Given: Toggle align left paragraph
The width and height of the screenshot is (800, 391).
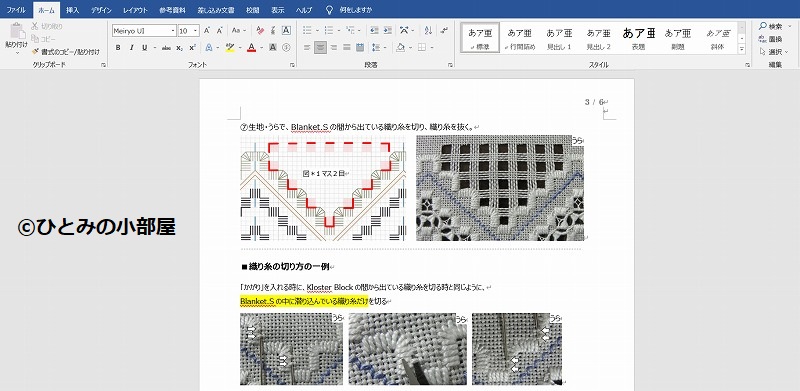Looking at the screenshot, I should coord(307,47).
